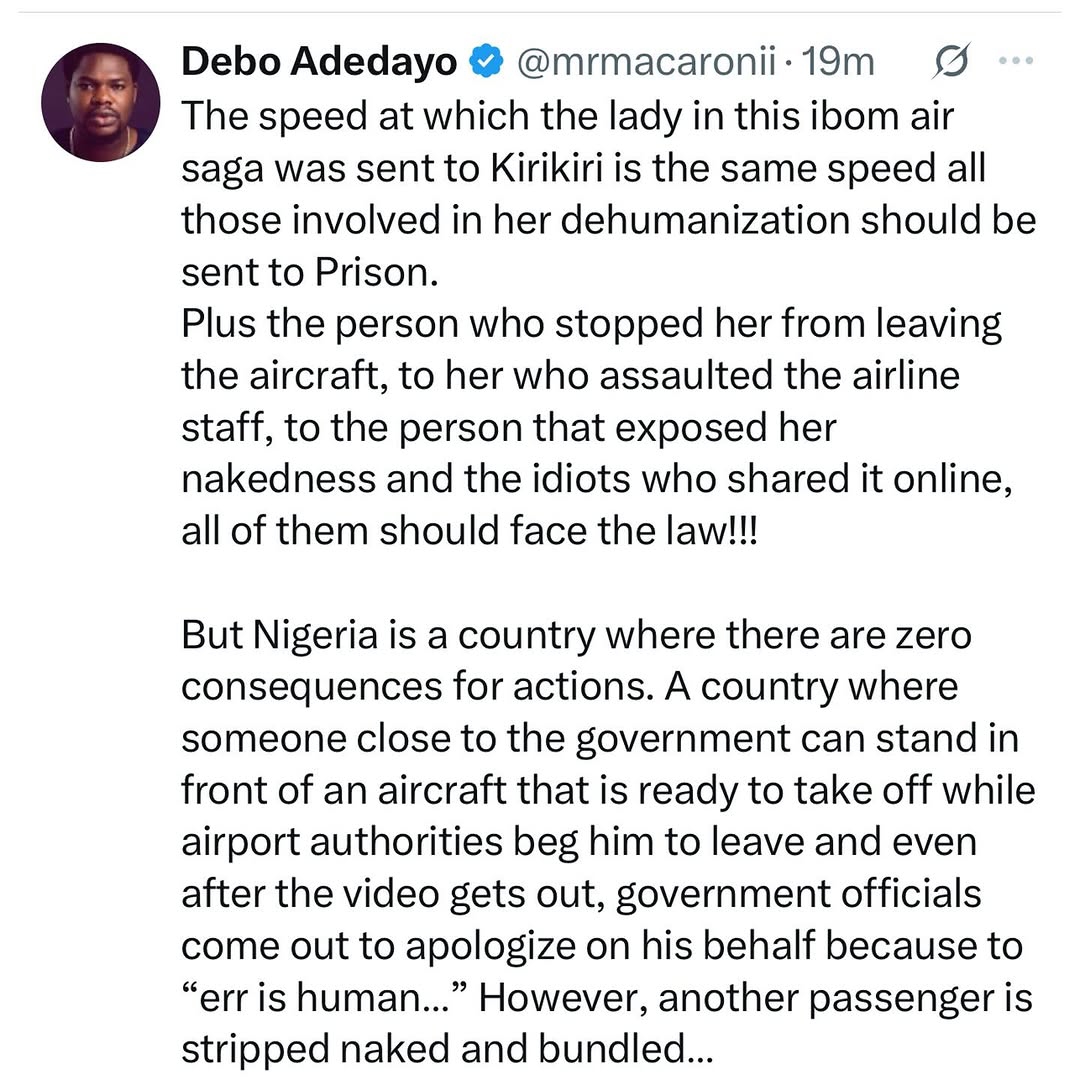Click the line starting "consequences for actions"
This screenshot has height=1080, width=1080.
point(570,687)
